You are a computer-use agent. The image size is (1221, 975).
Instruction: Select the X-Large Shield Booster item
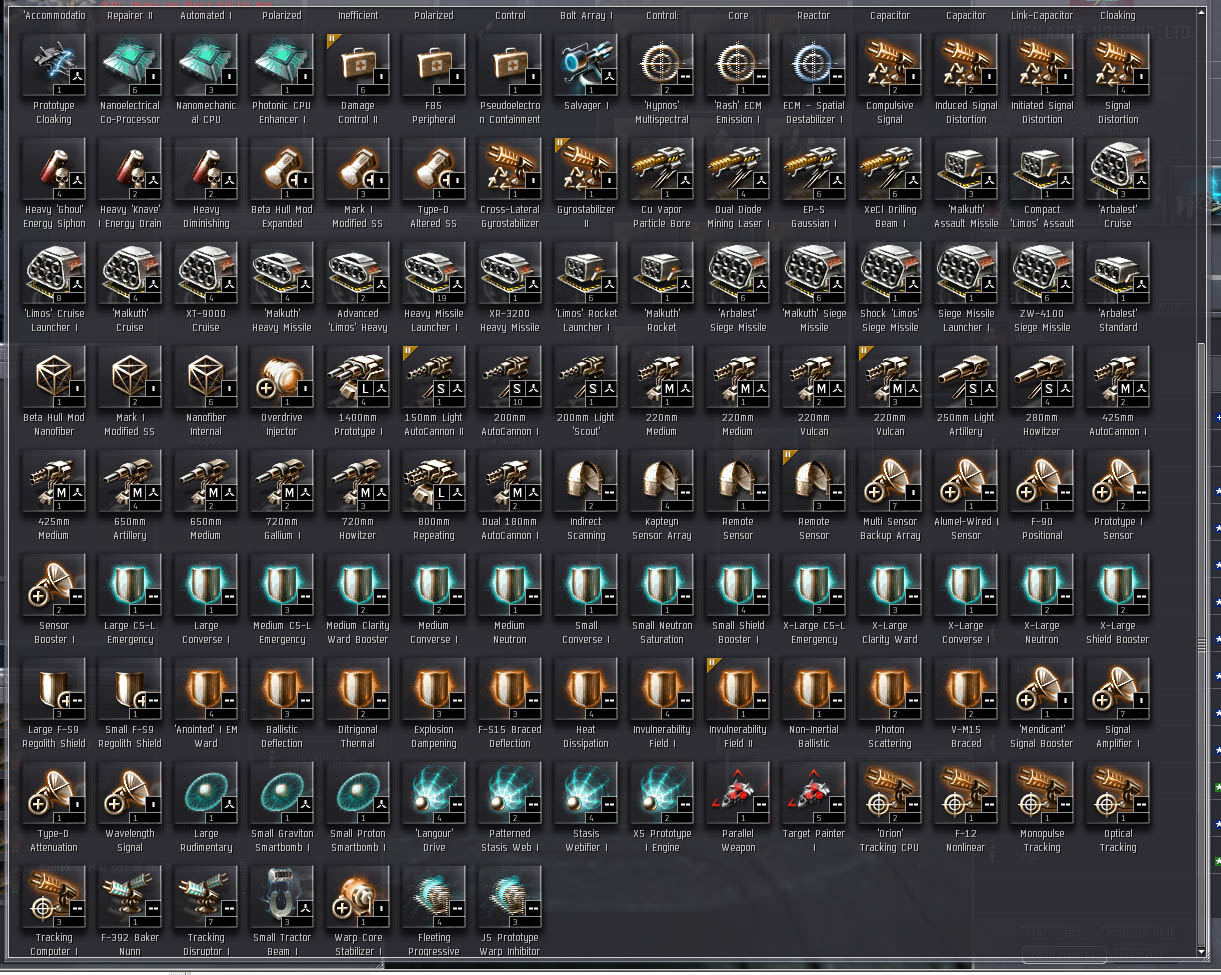point(1118,586)
